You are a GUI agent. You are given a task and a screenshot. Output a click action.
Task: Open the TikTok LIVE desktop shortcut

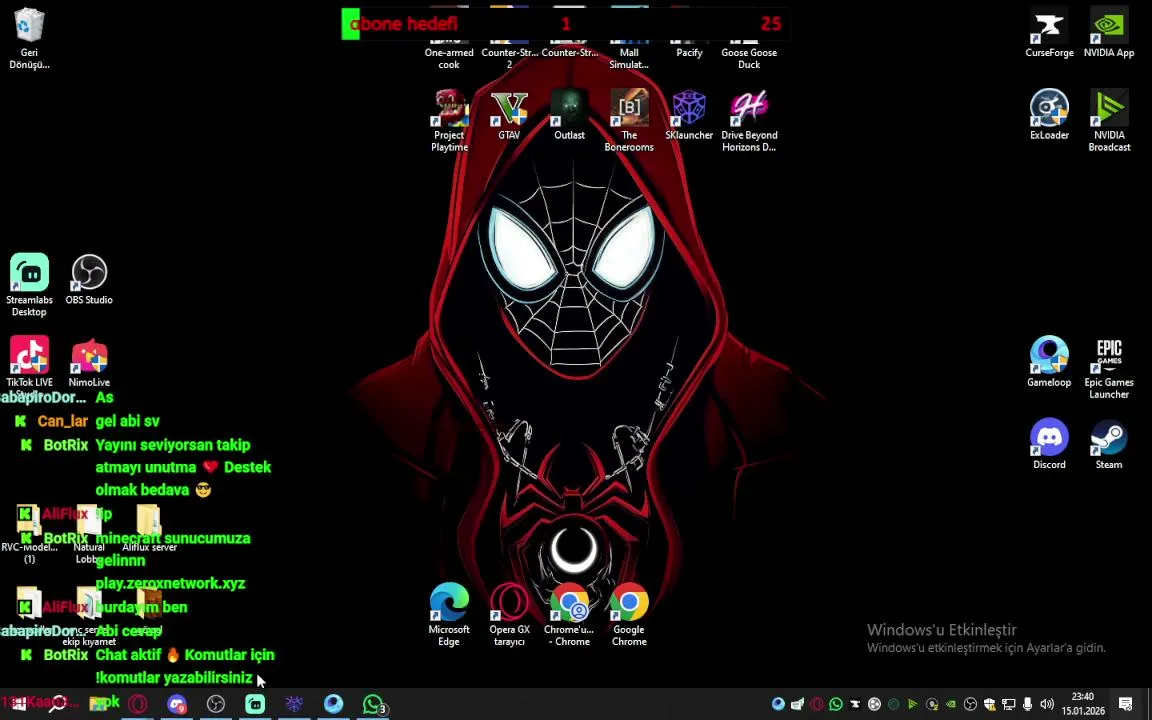tap(29, 361)
